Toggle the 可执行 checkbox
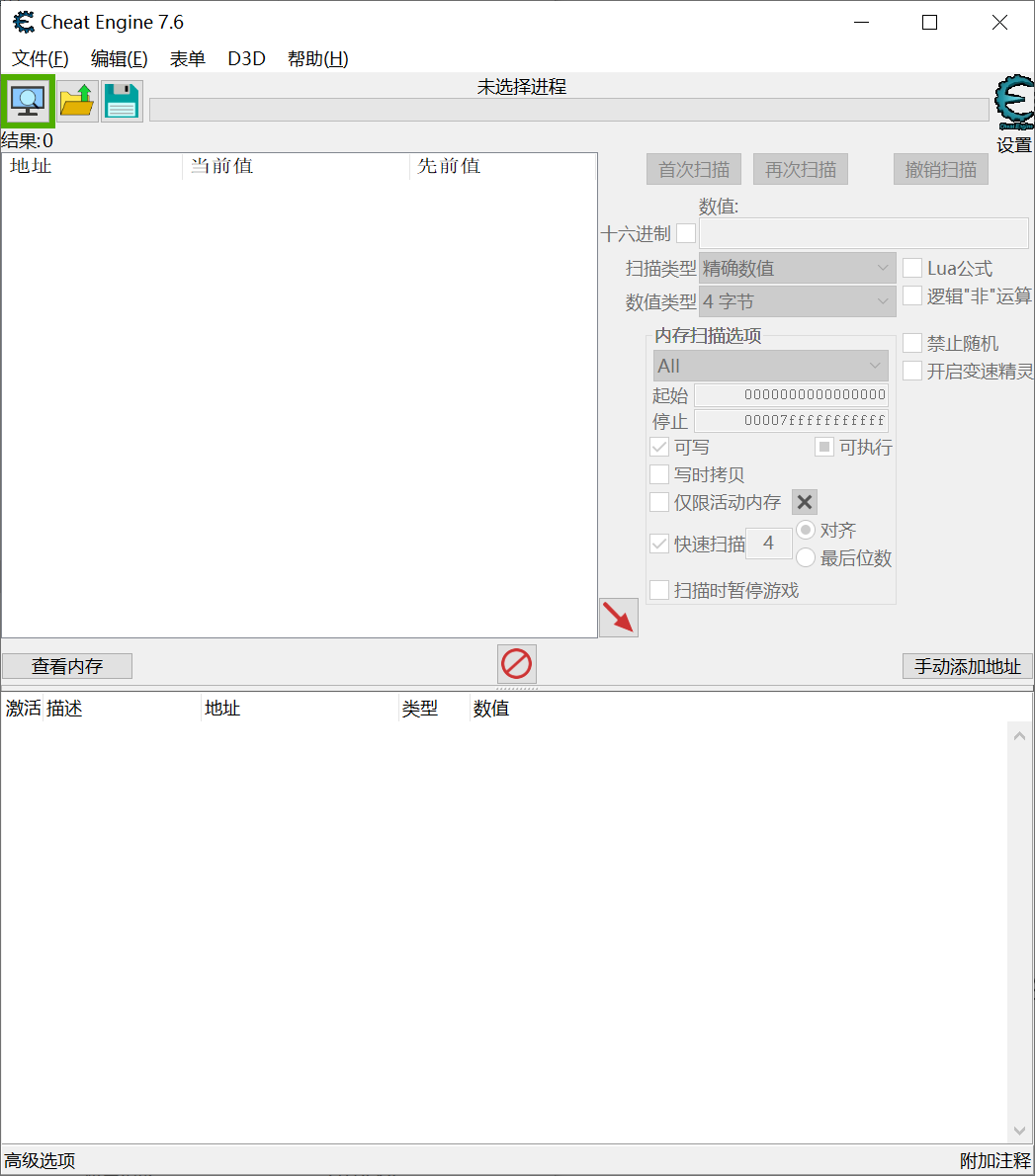 click(x=824, y=447)
